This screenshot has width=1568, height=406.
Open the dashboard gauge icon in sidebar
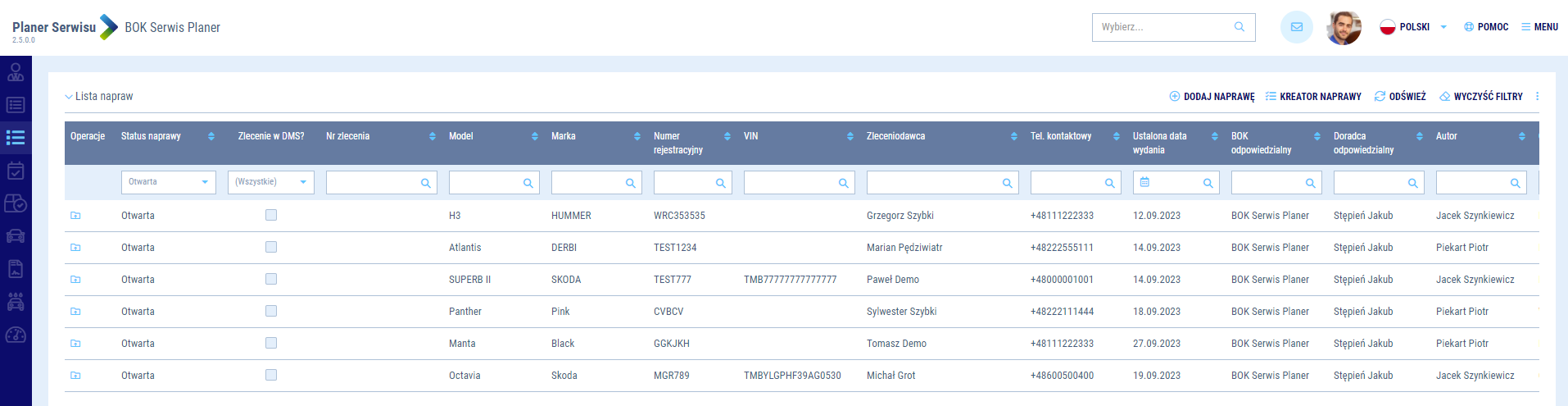[16, 335]
